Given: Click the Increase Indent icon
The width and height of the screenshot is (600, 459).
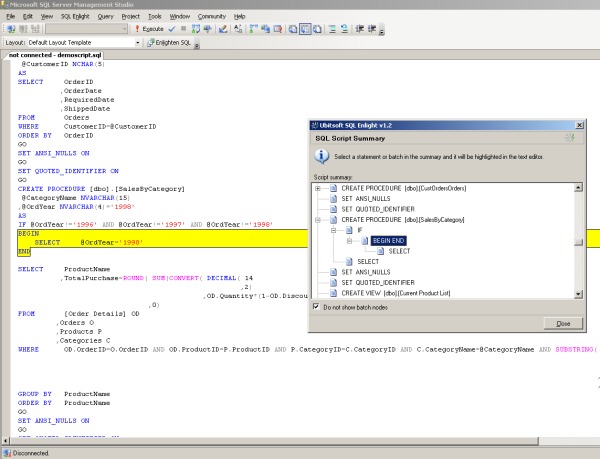Looking at the screenshot, I should [372, 29].
